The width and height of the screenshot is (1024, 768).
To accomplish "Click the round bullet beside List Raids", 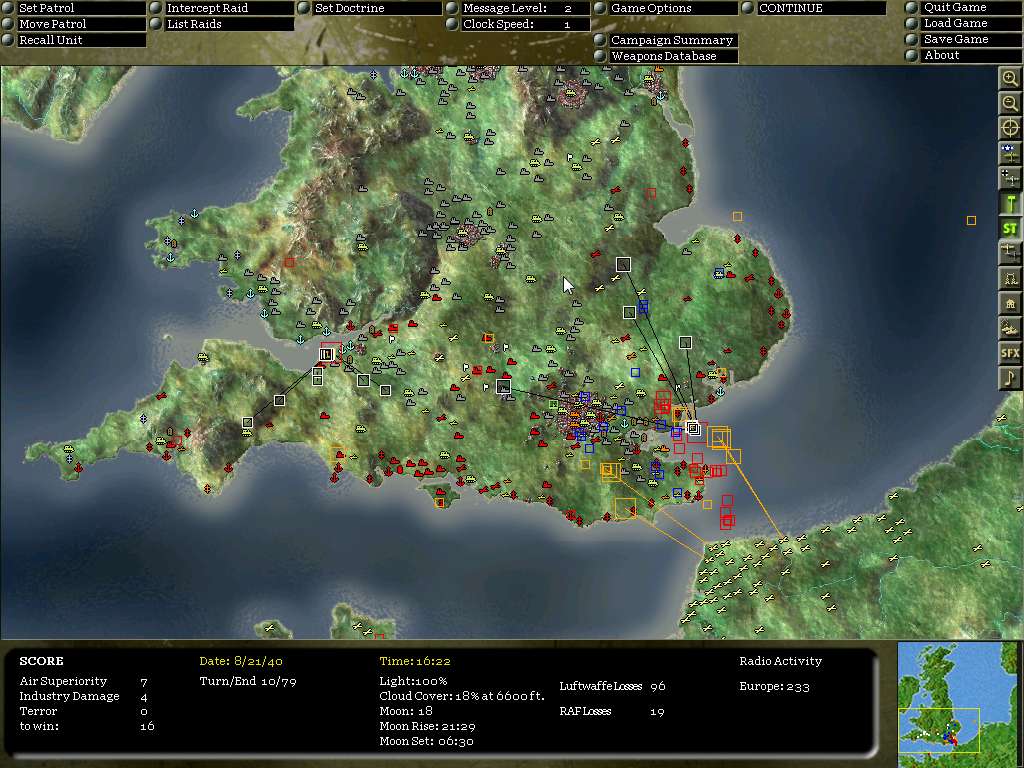I will 155,24.
